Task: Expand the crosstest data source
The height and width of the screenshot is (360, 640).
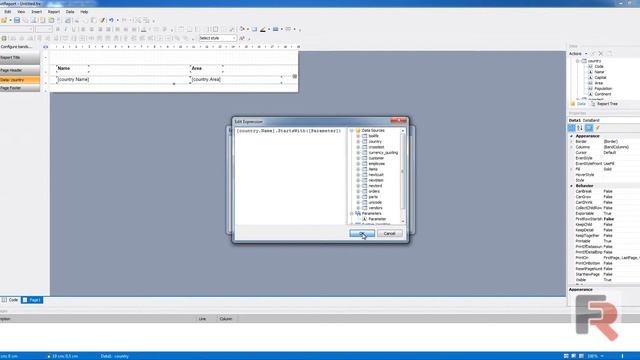Action: 358,147
